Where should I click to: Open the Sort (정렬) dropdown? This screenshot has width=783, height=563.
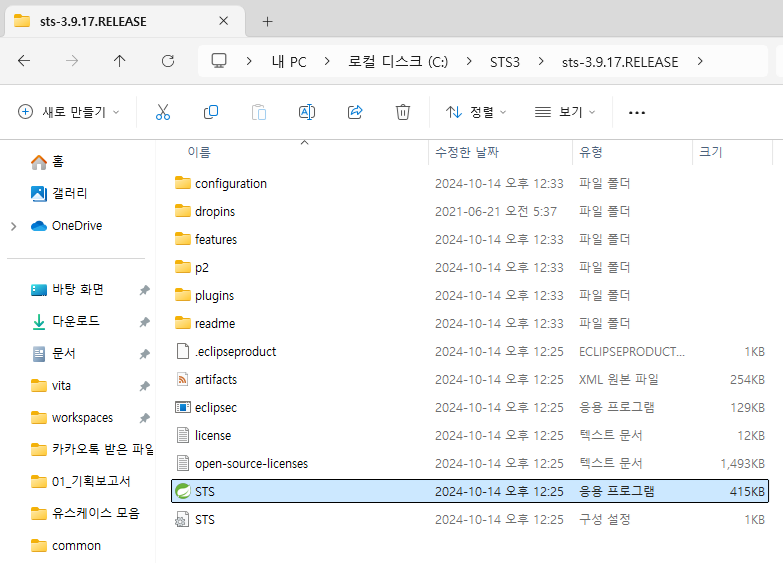475,112
